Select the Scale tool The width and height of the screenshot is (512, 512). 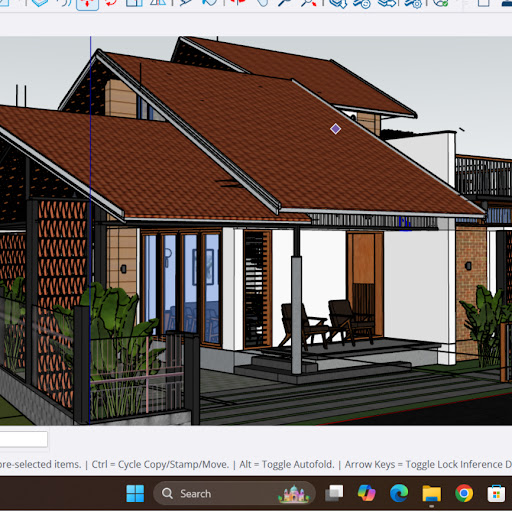135,3
